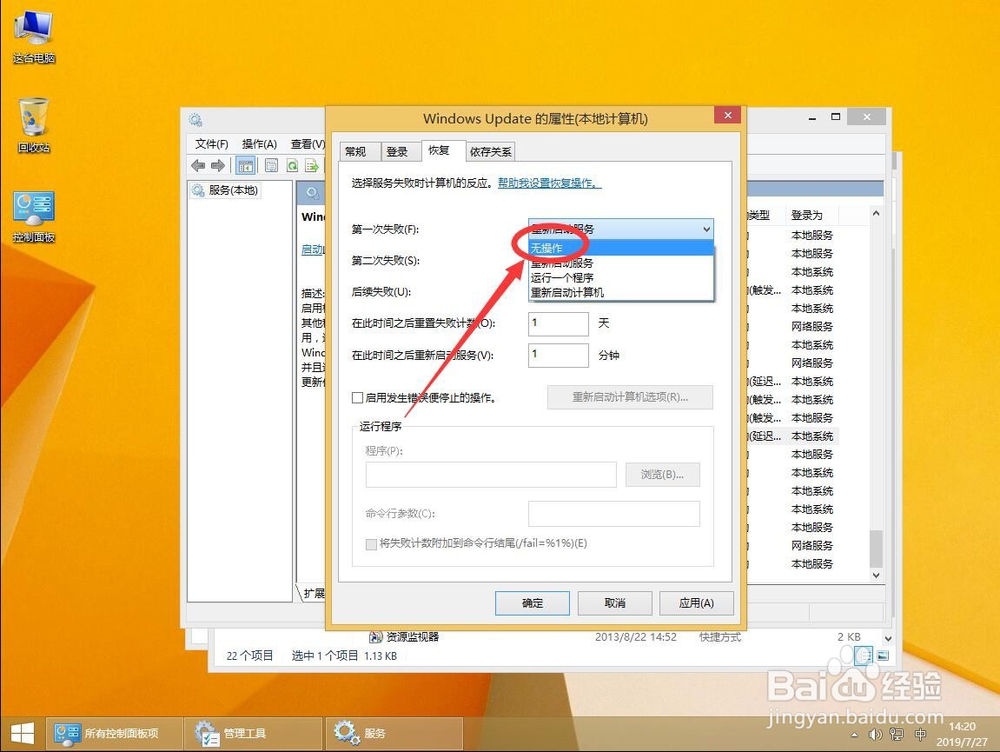
Task: Click the 程序(P) path input field
Action: [x=491, y=475]
